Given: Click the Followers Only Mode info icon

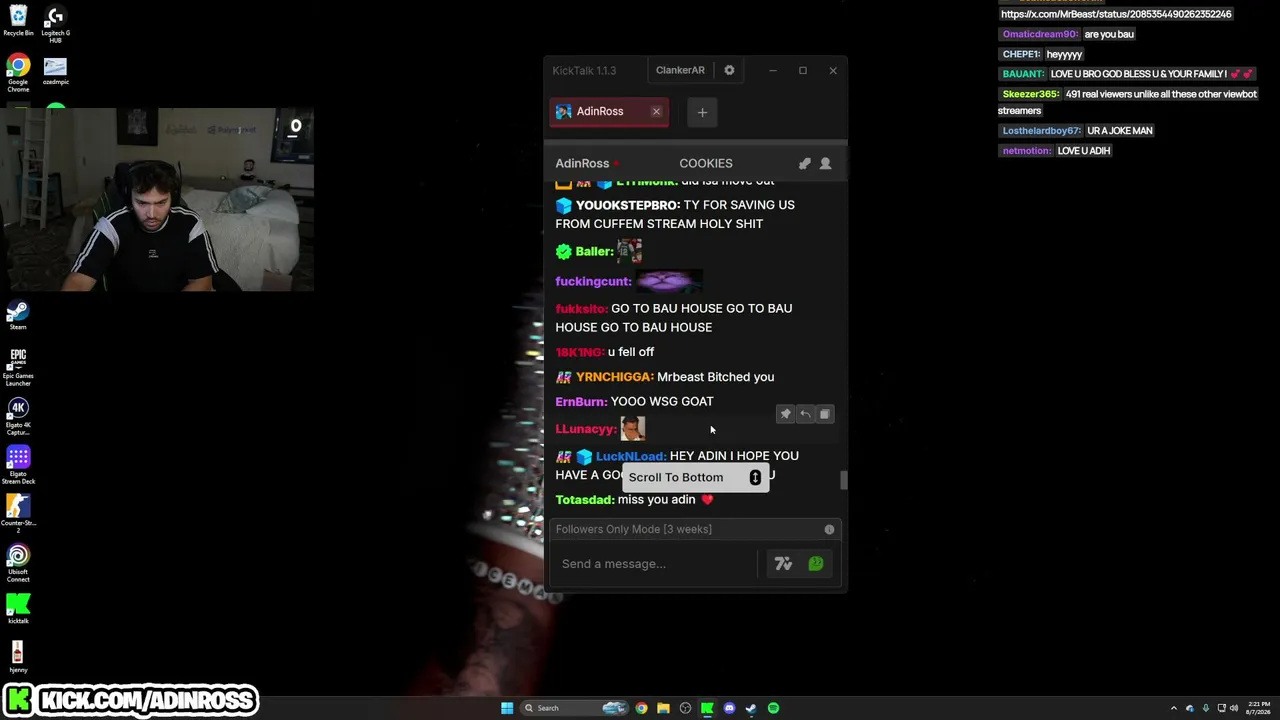Looking at the screenshot, I should [829, 529].
